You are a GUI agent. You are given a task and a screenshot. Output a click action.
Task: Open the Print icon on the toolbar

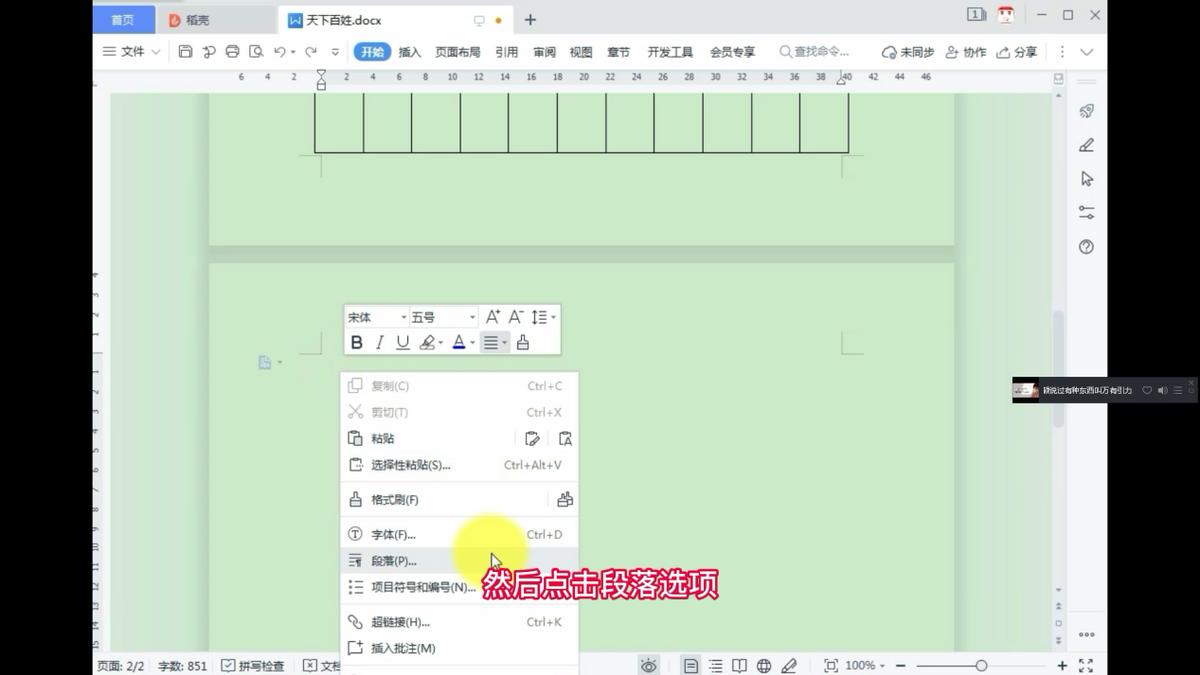pos(232,51)
